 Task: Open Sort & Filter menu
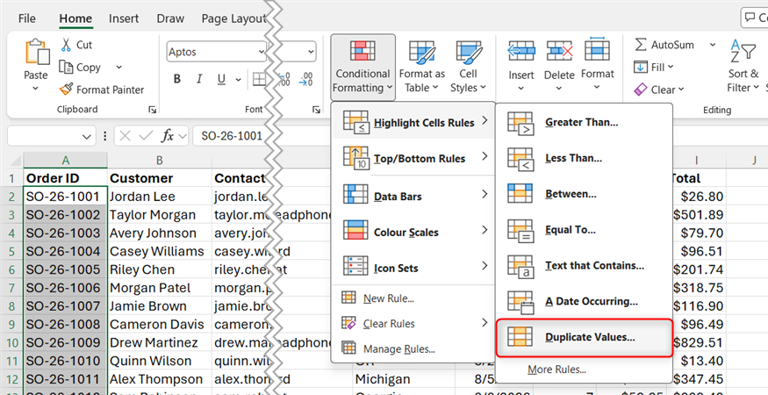point(743,67)
